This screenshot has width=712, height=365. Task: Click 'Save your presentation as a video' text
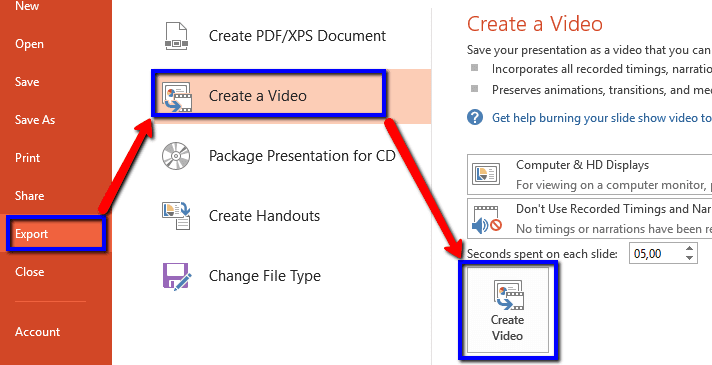(589, 49)
